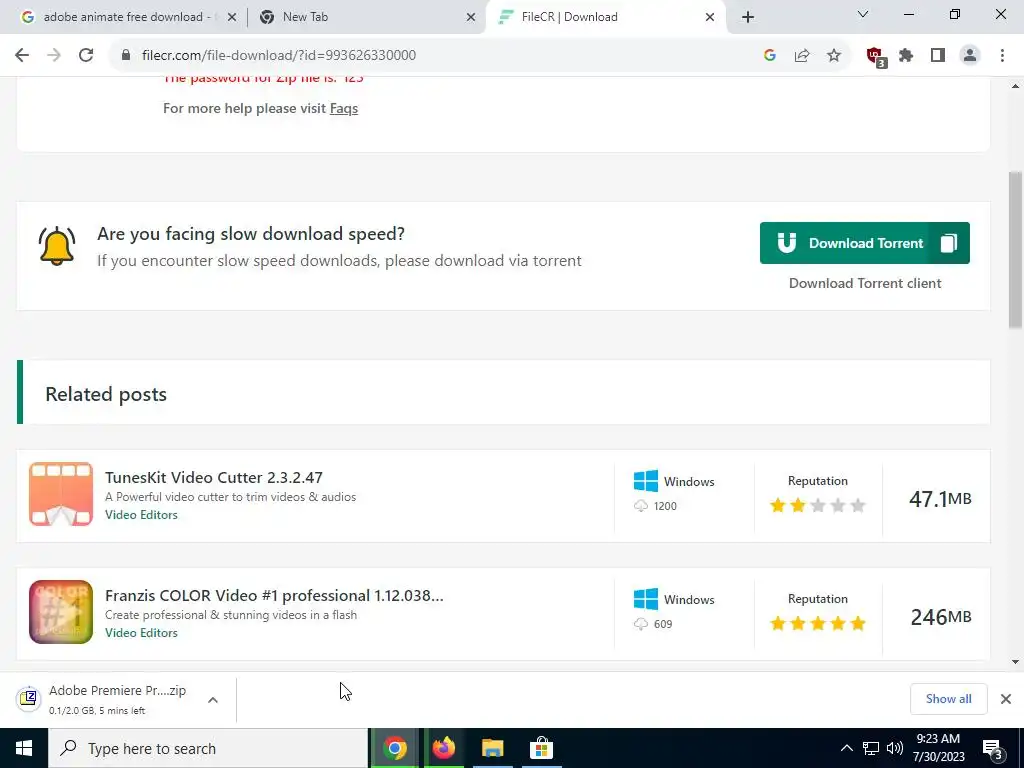Close the downloads bar
Screen dimensions: 1024x768
1006,699
